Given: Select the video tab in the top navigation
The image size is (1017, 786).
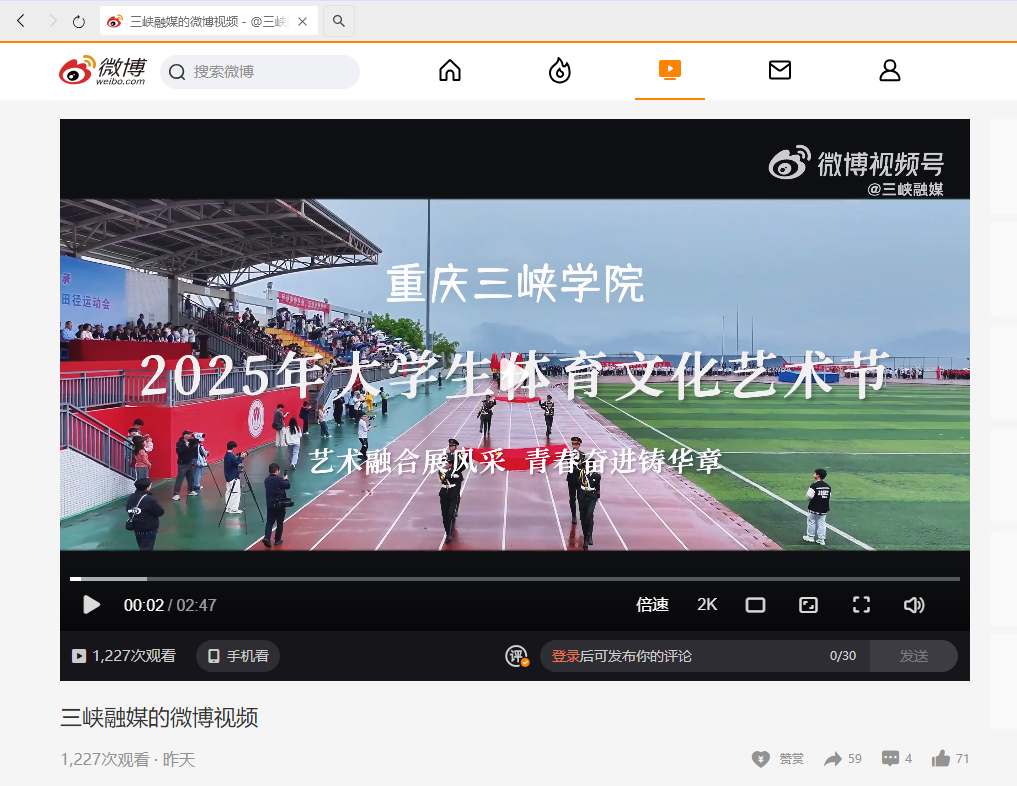Looking at the screenshot, I should pyautogui.click(x=670, y=70).
